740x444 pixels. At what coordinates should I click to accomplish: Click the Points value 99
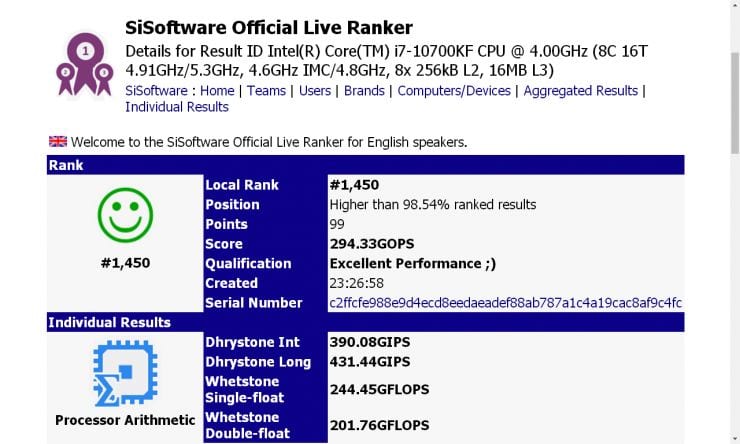pyautogui.click(x=337, y=224)
